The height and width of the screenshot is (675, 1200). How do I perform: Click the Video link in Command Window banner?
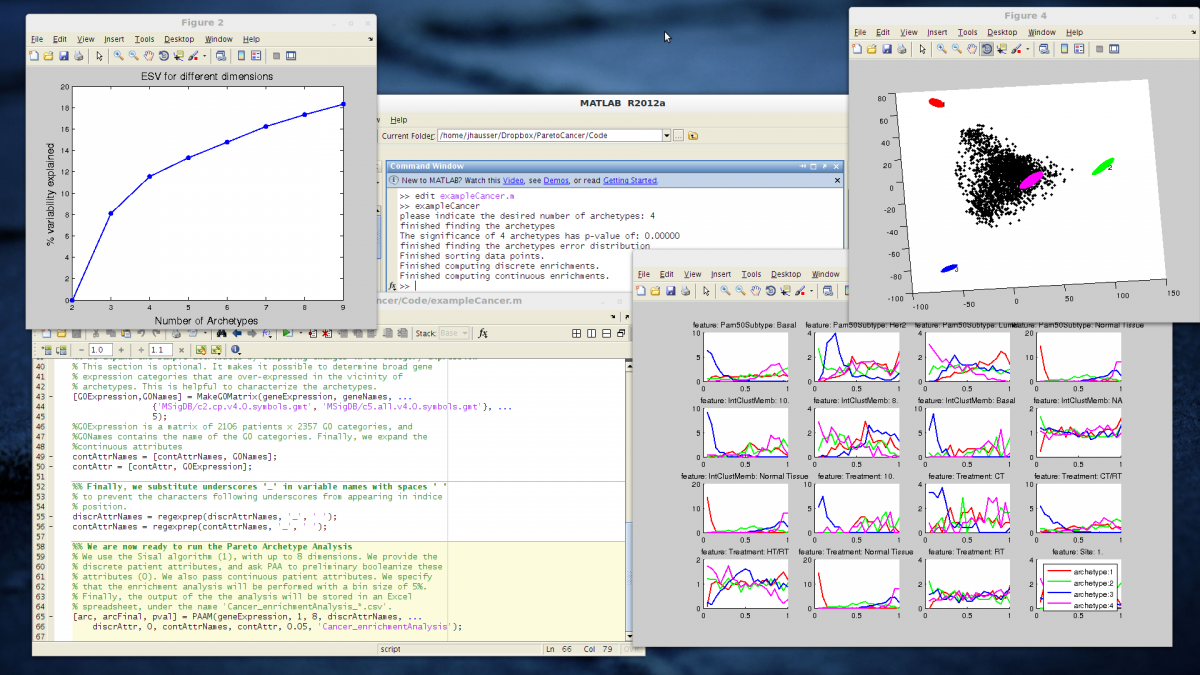coord(512,181)
